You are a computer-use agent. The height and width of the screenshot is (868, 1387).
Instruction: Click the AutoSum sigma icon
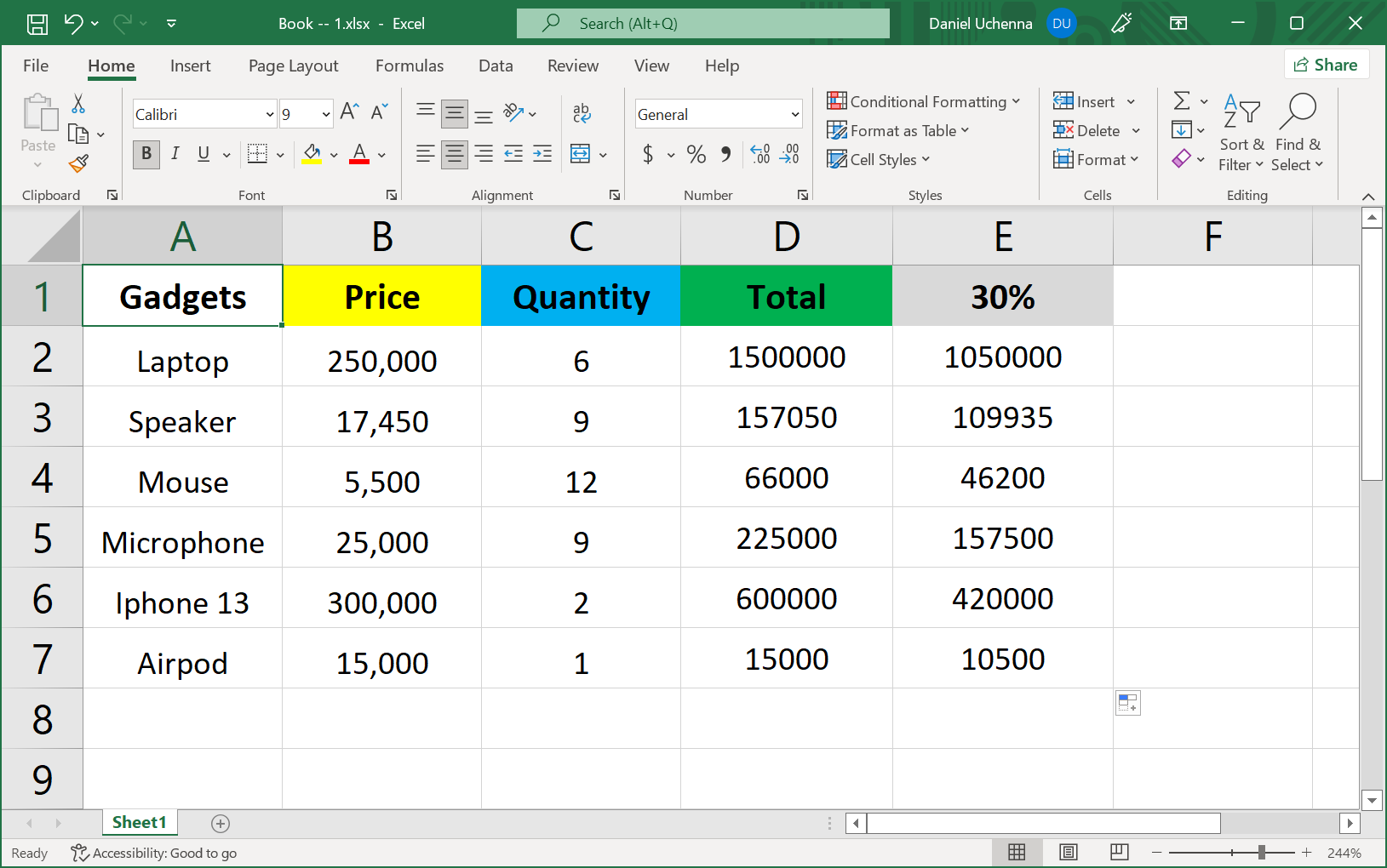pyautogui.click(x=1182, y=101)
